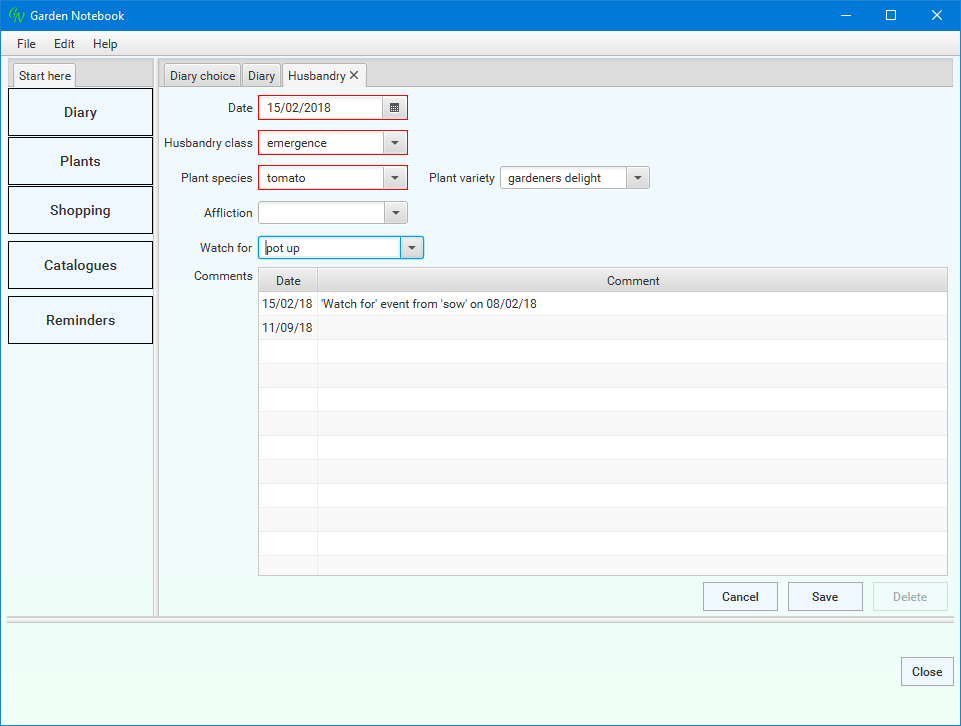Open the Plants section in sidebar
This screenshot has width=961, height=726.
click(80, 161)
